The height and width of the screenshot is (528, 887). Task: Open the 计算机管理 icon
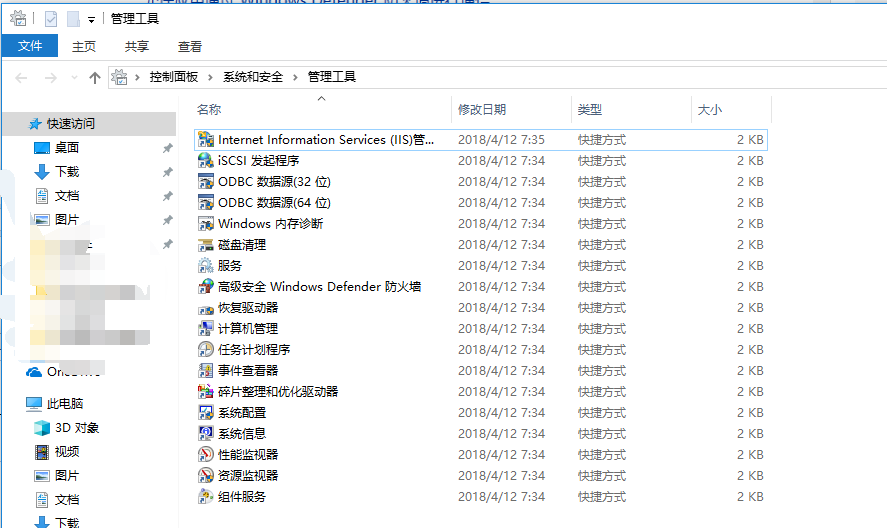pyautogui.click(x=206, y=329)
